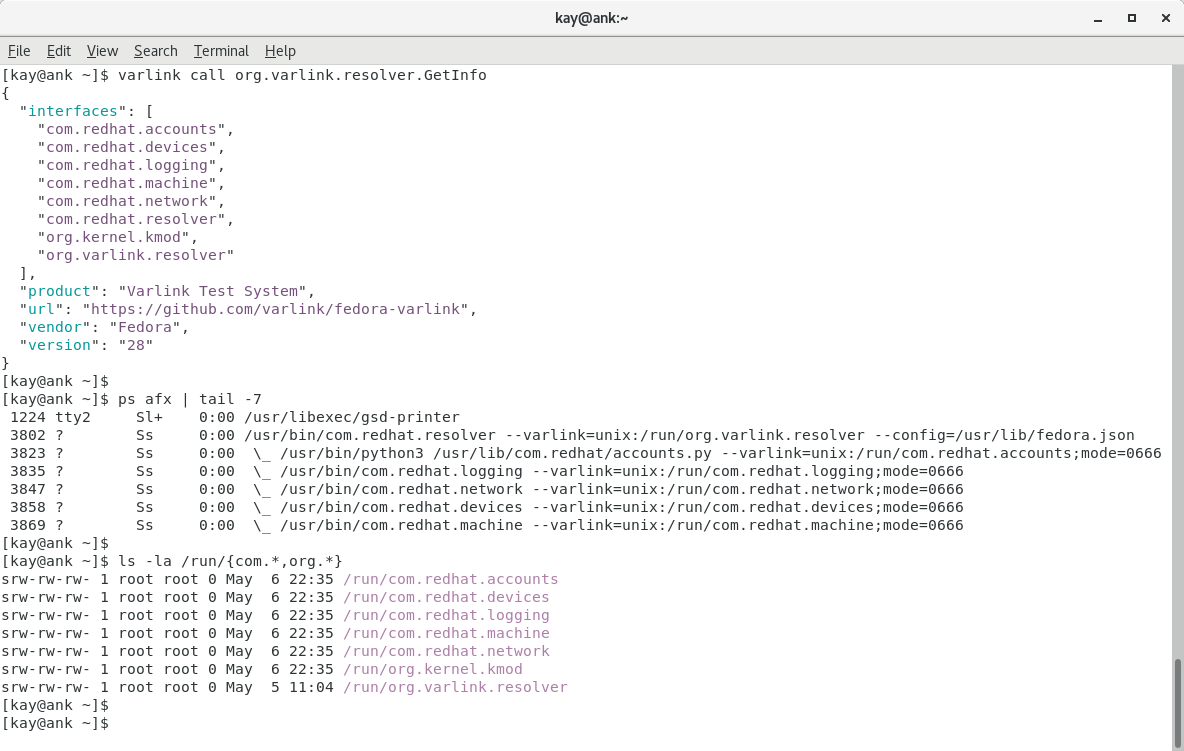Image resolution: width=1184 pixels, height=751 pixels.
Task: Click socket path /run/com.redhat.accounts
Action: (x=451, y=580)
